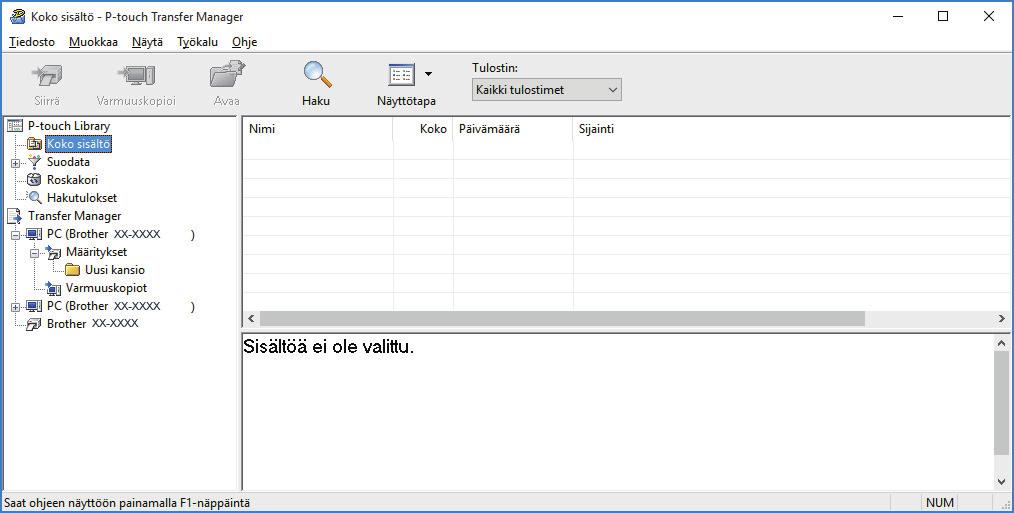The image size is (1014, 513).
Task: Click the preview pane scroll down arrow
Action: point(1001,481)
